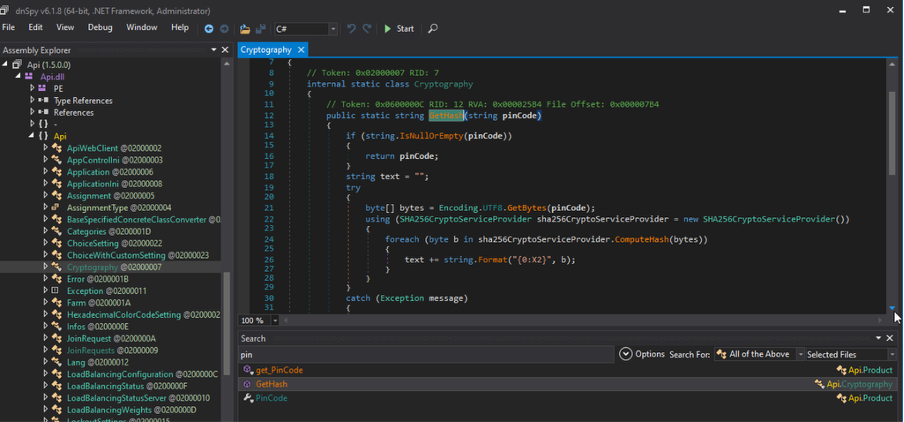The width and height of the screenshot is (904, 422).
Task: Select JoinRequests @02000009 in tree
Action: click(x=112, y=350)
